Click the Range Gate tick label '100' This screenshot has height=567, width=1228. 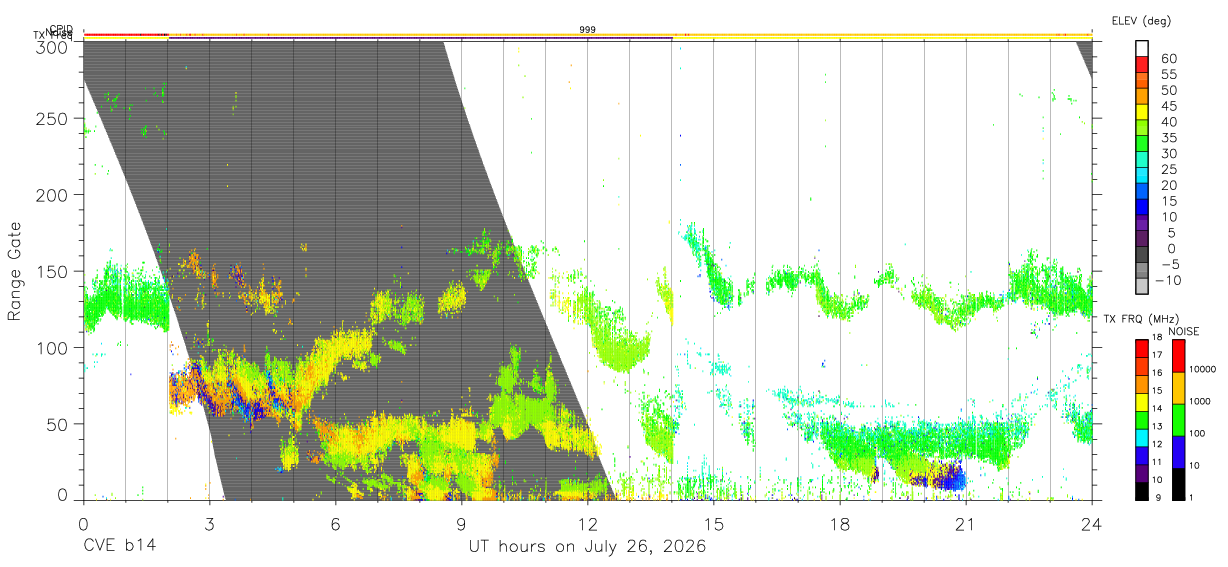(52, 347)
